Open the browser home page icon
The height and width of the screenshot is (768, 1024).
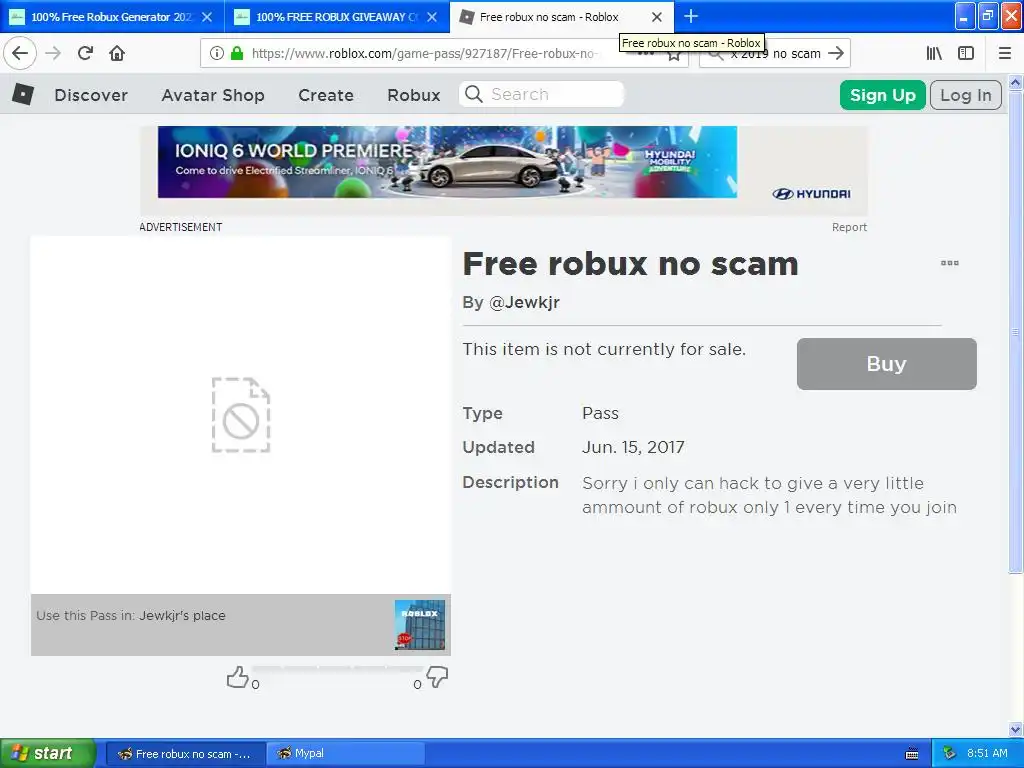[117, 54]
